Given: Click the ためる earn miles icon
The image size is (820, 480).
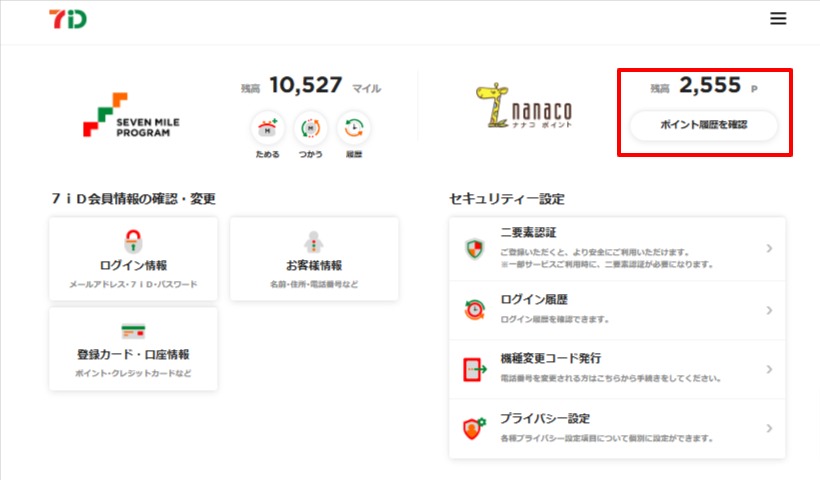Looking at the screenshot, I should pos(267,127).
